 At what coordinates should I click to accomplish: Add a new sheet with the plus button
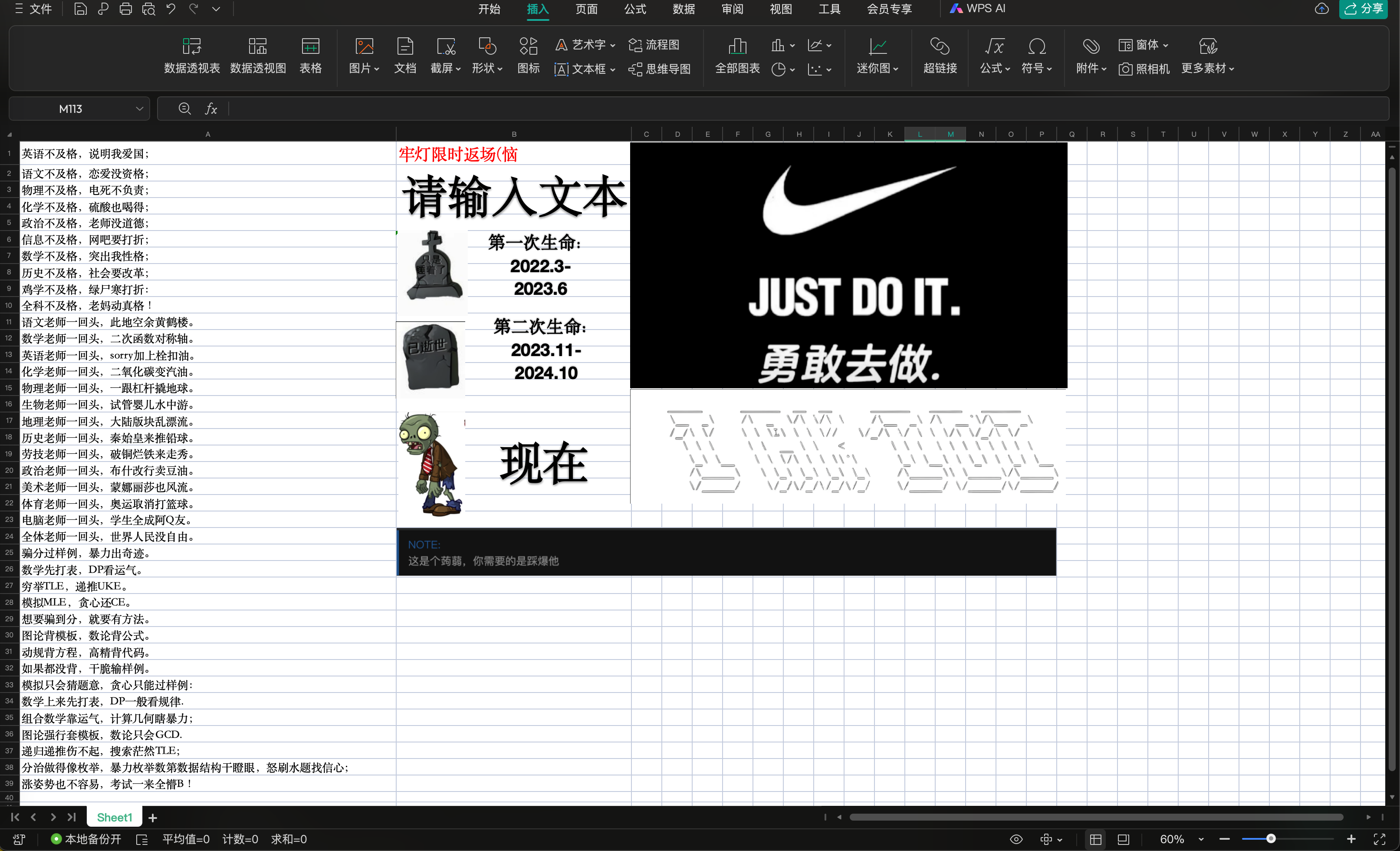click(152, 818)
